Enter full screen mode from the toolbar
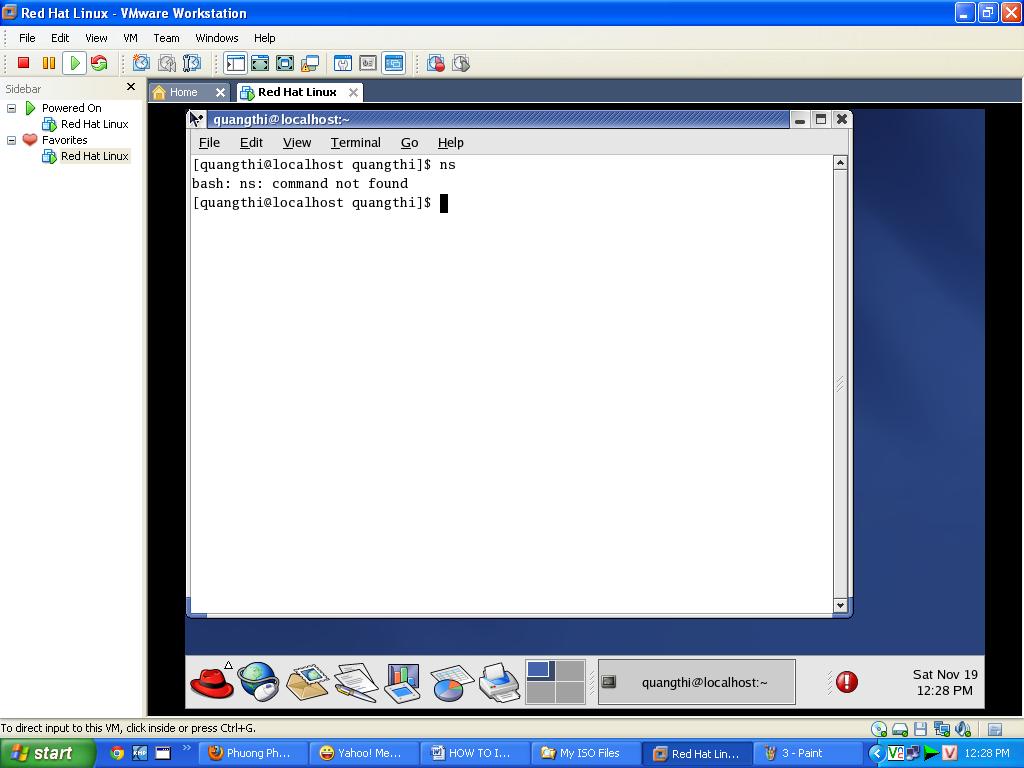 click(260, 63)
